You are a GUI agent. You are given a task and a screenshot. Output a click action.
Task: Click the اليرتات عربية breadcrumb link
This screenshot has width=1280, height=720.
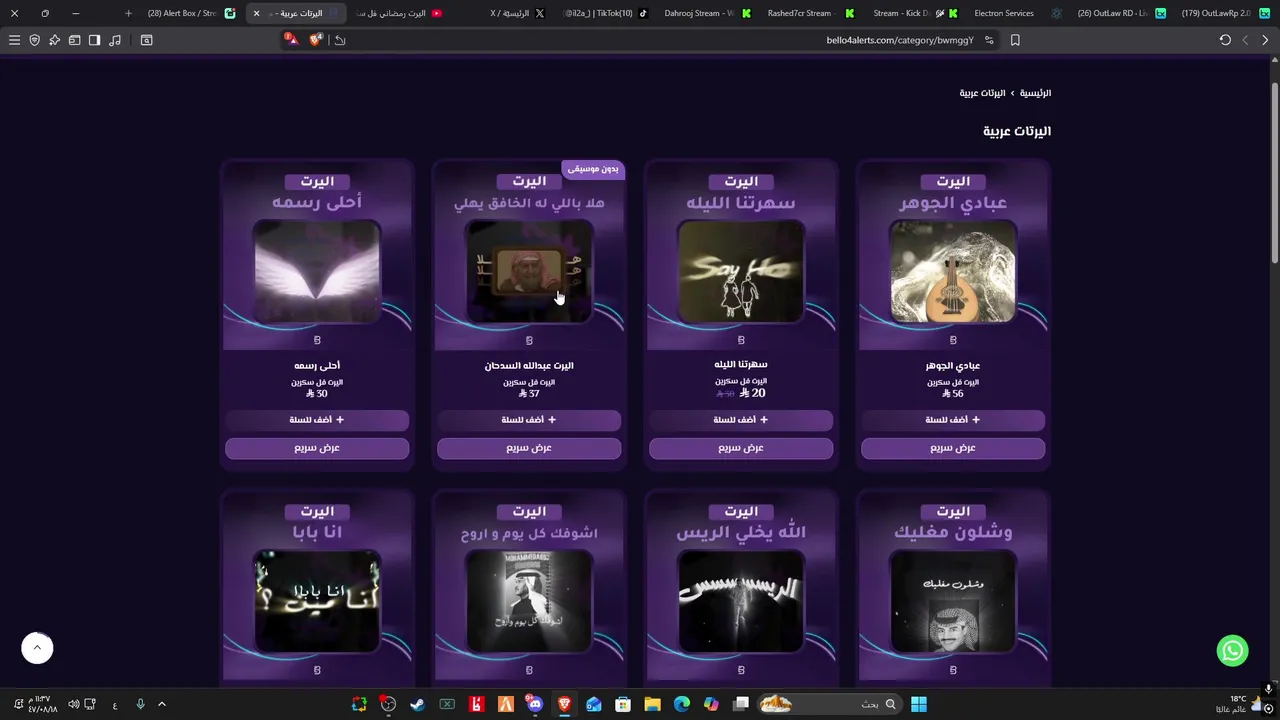coord(982,93)
